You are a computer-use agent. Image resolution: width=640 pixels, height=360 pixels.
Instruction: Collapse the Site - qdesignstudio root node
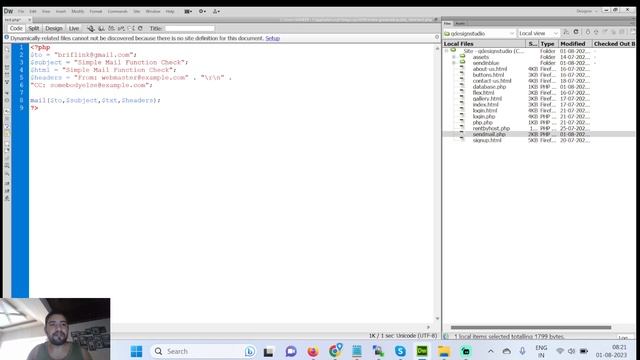pos(446,51)
